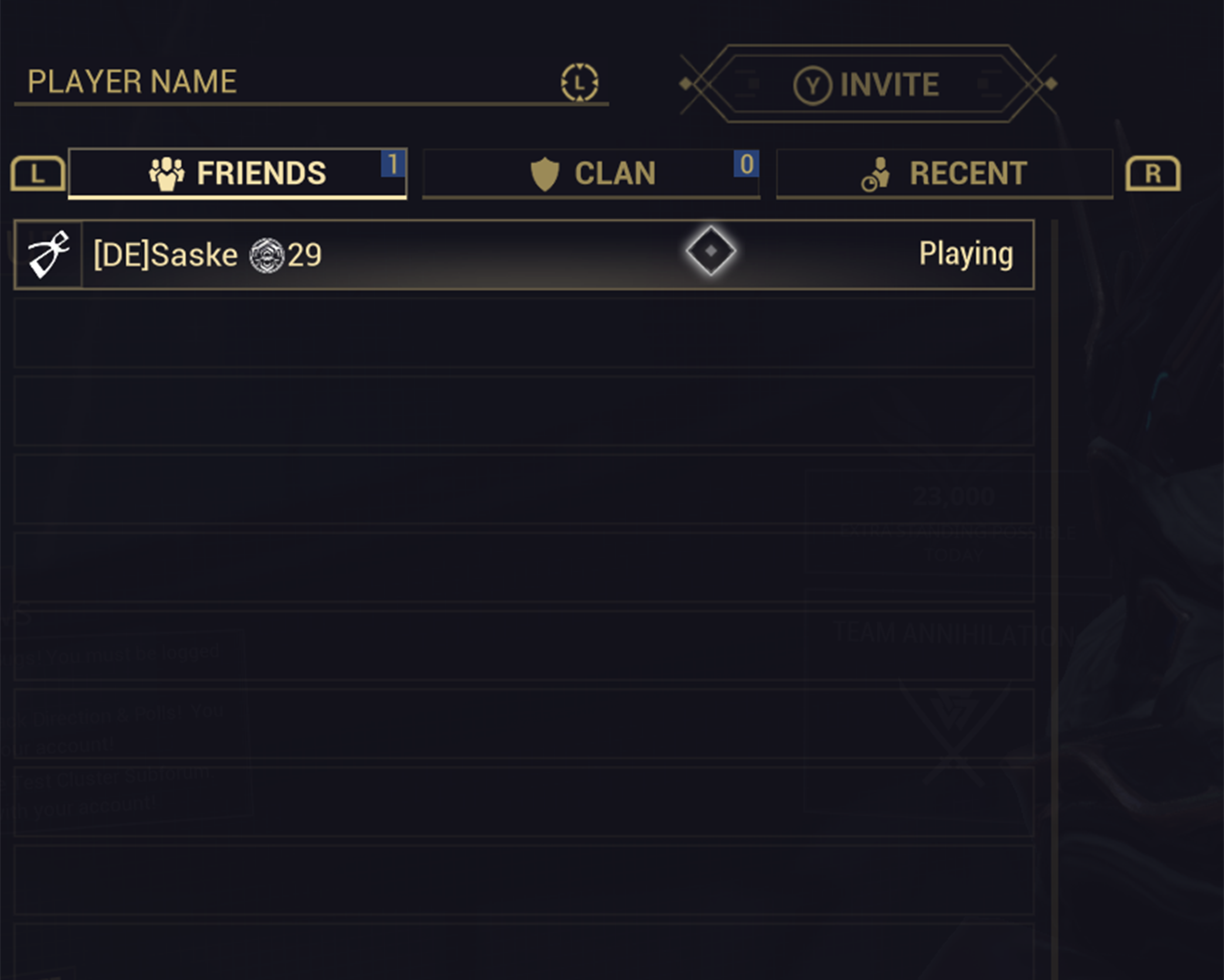
Task: Click the Clan count badge showing 0
Action: [x=746, y=164]
